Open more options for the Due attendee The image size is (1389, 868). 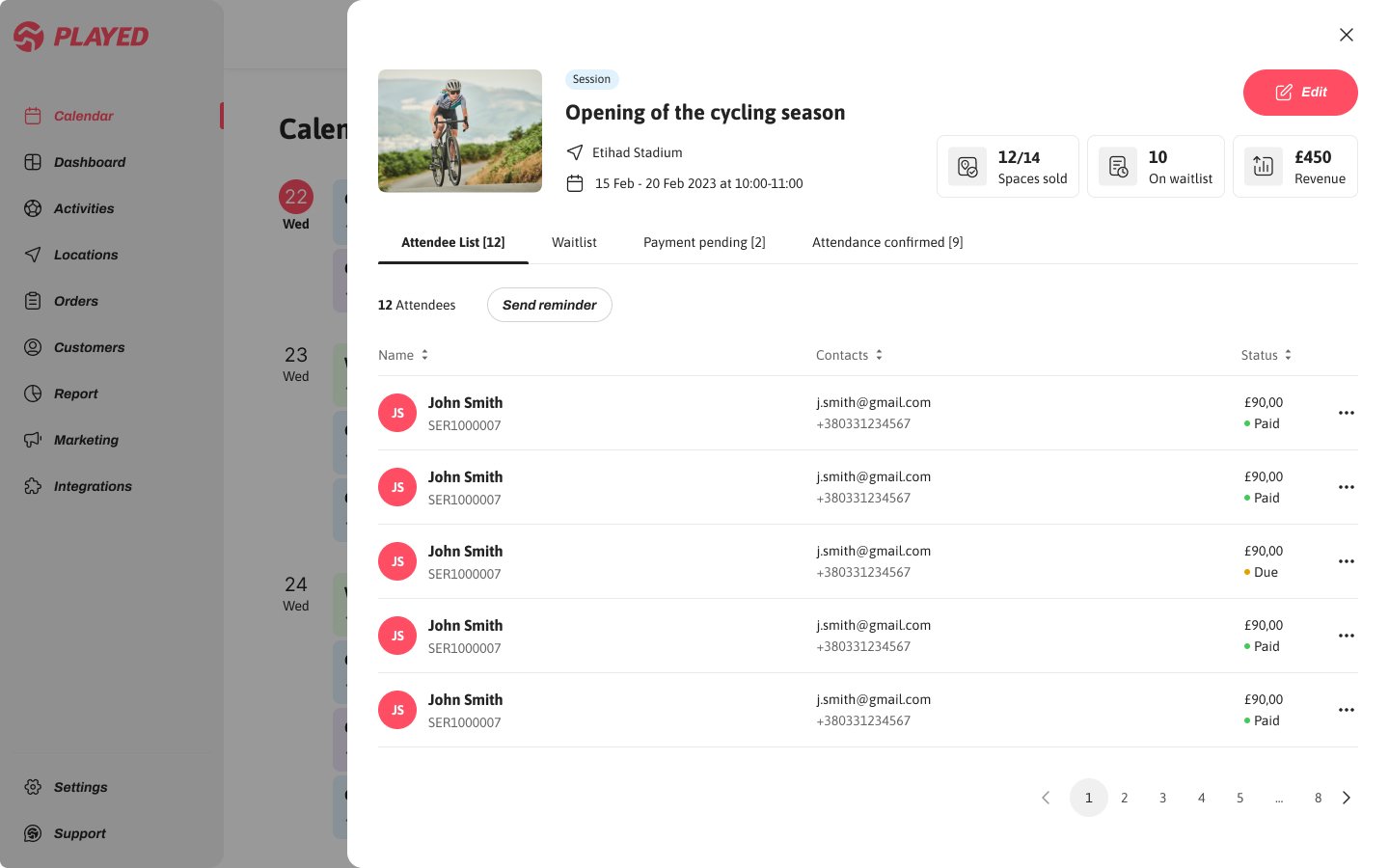click(x=1347, y=561)
